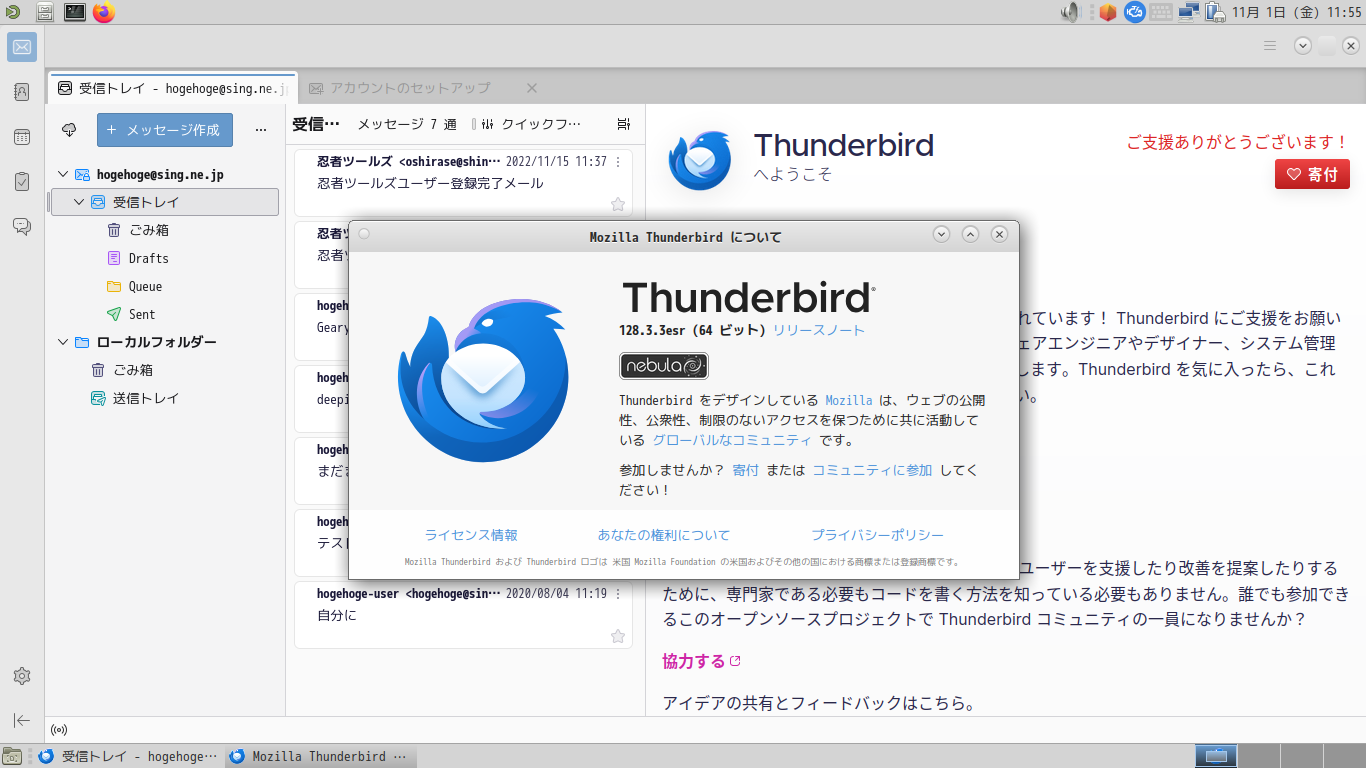Viewport: 1366px width, 768px height.
Task: Select the Drafts folder
Action: (x=165, y=258)
